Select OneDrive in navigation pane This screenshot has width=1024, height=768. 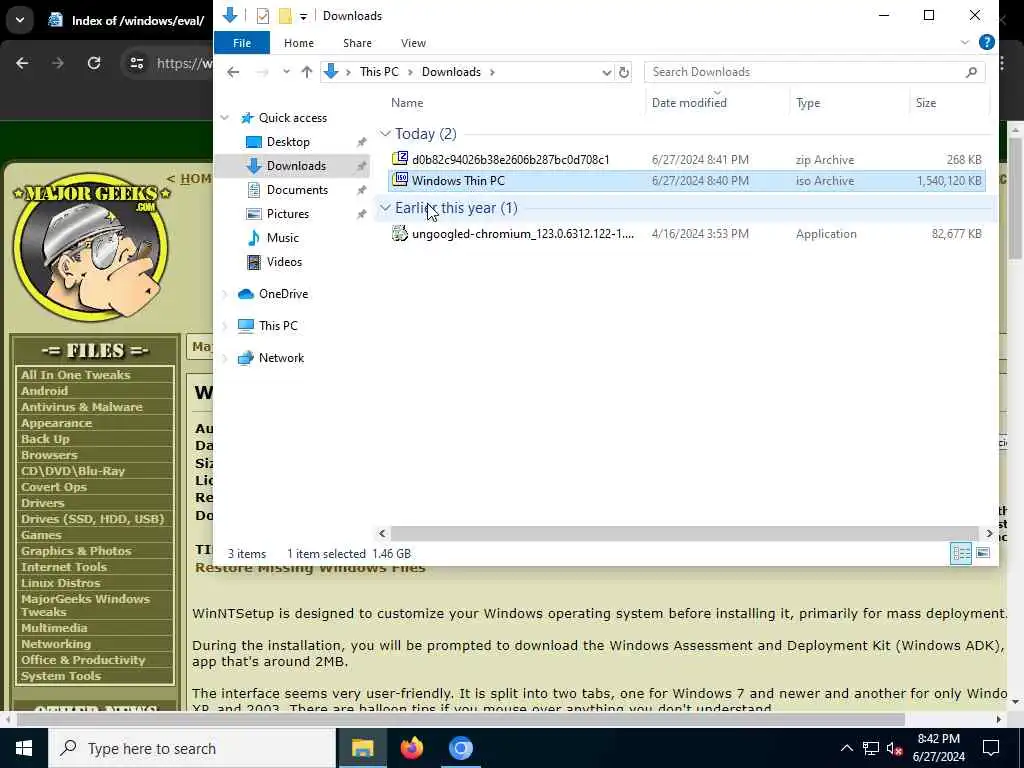(x=283, y=294)
